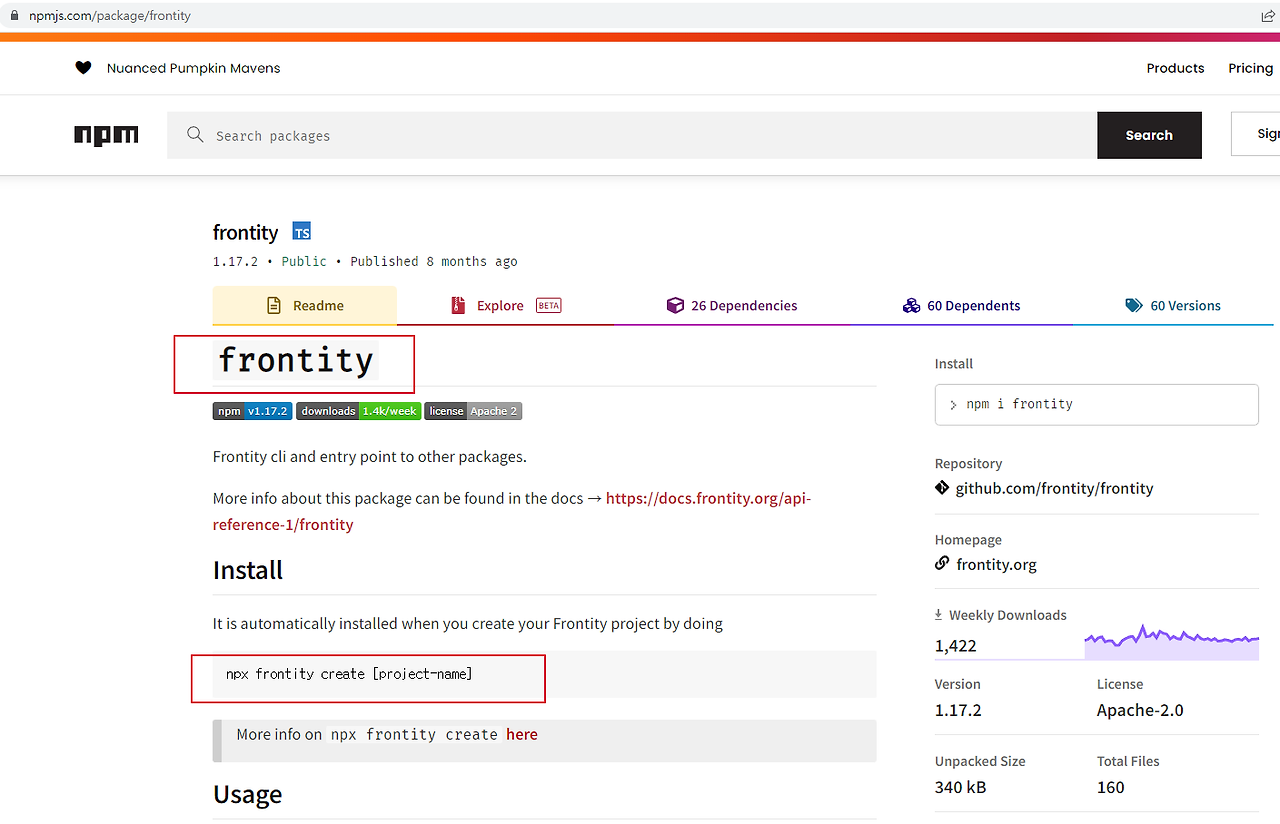
Task: Click the chain link icon beside frontity.org
Action: [942, 563]
